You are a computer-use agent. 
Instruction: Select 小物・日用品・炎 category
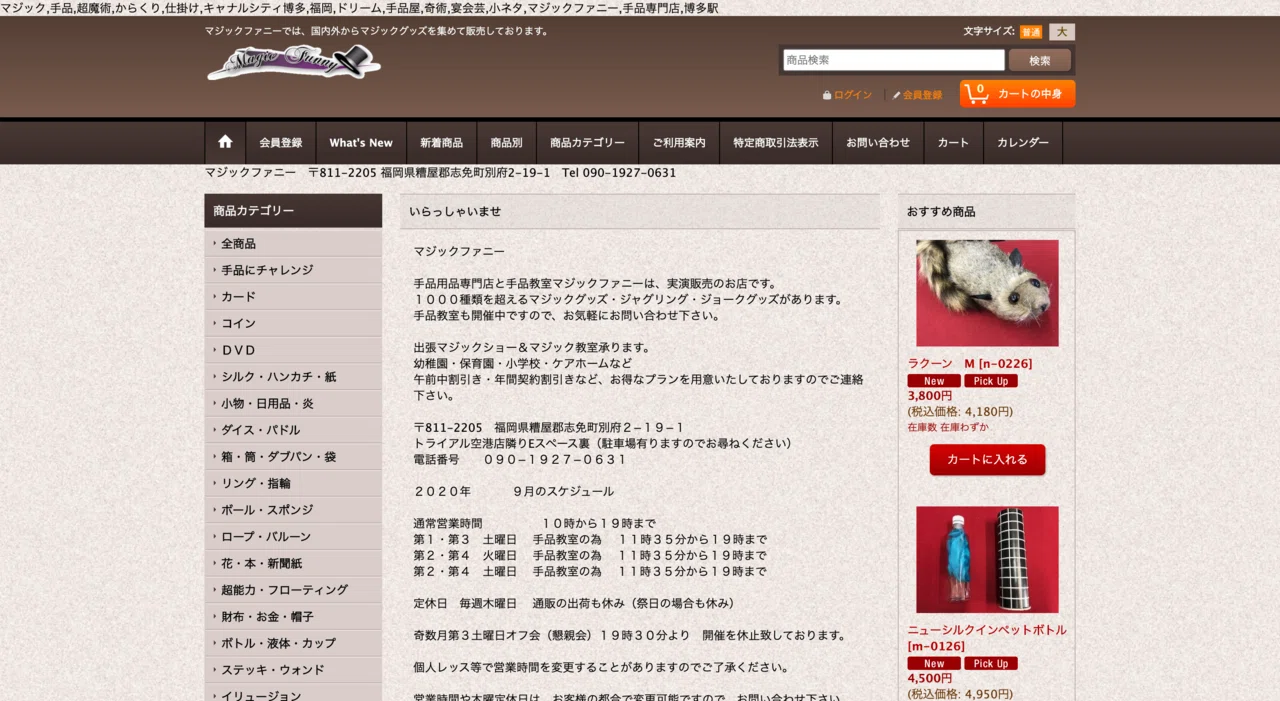click(x=293, y=403)
